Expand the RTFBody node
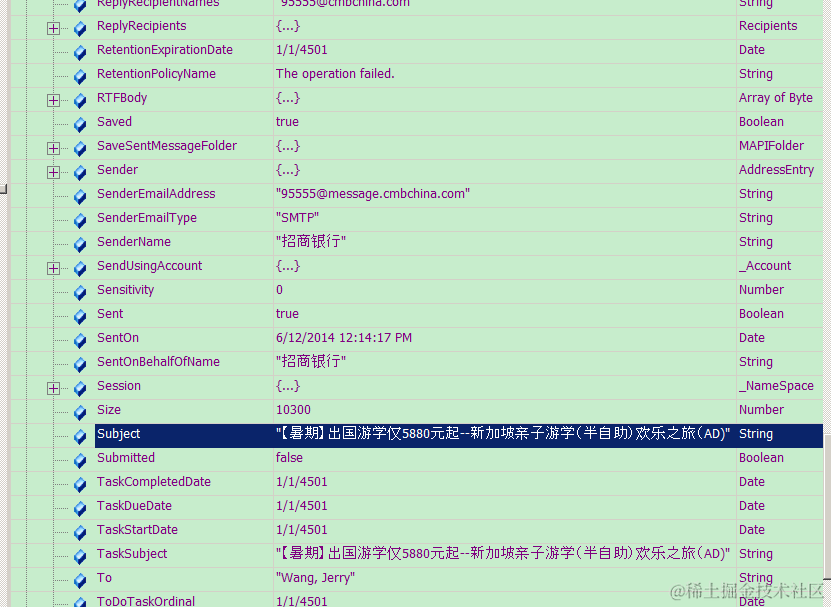 click(x=53, y=101)
